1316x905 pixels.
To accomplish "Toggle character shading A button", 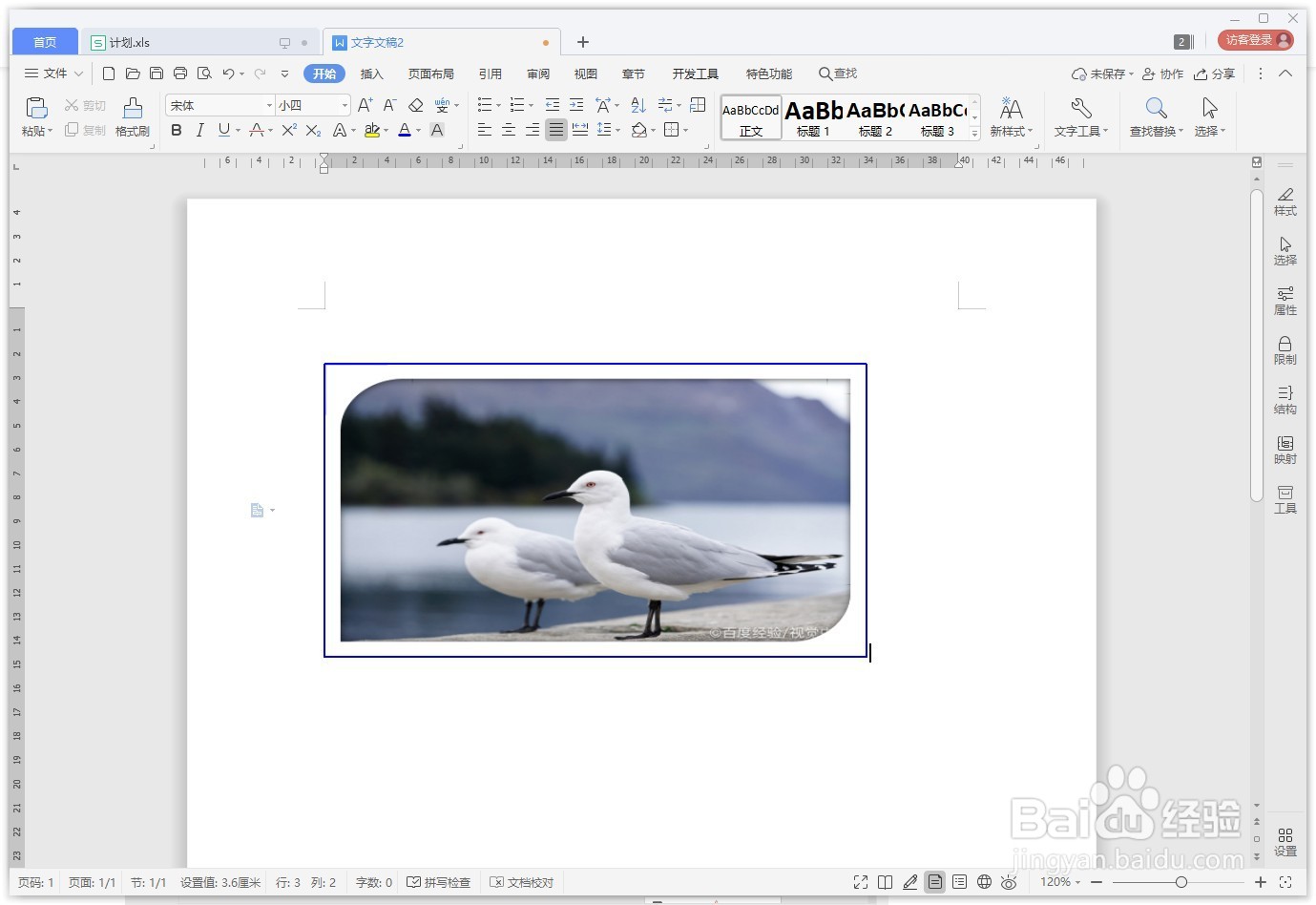I will pos(437,130).
